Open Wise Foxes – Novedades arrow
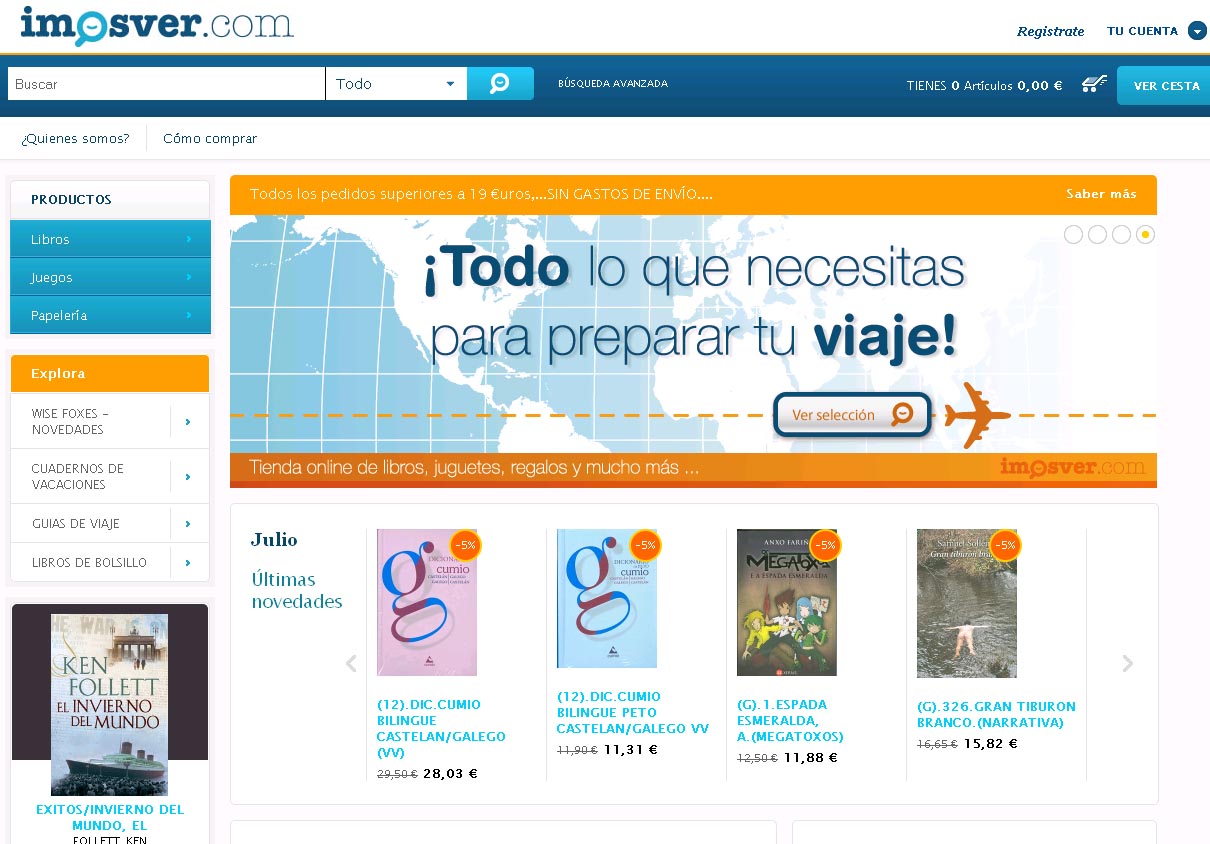This screenshot has width=1210, height=844. click(x=188, y=422)
